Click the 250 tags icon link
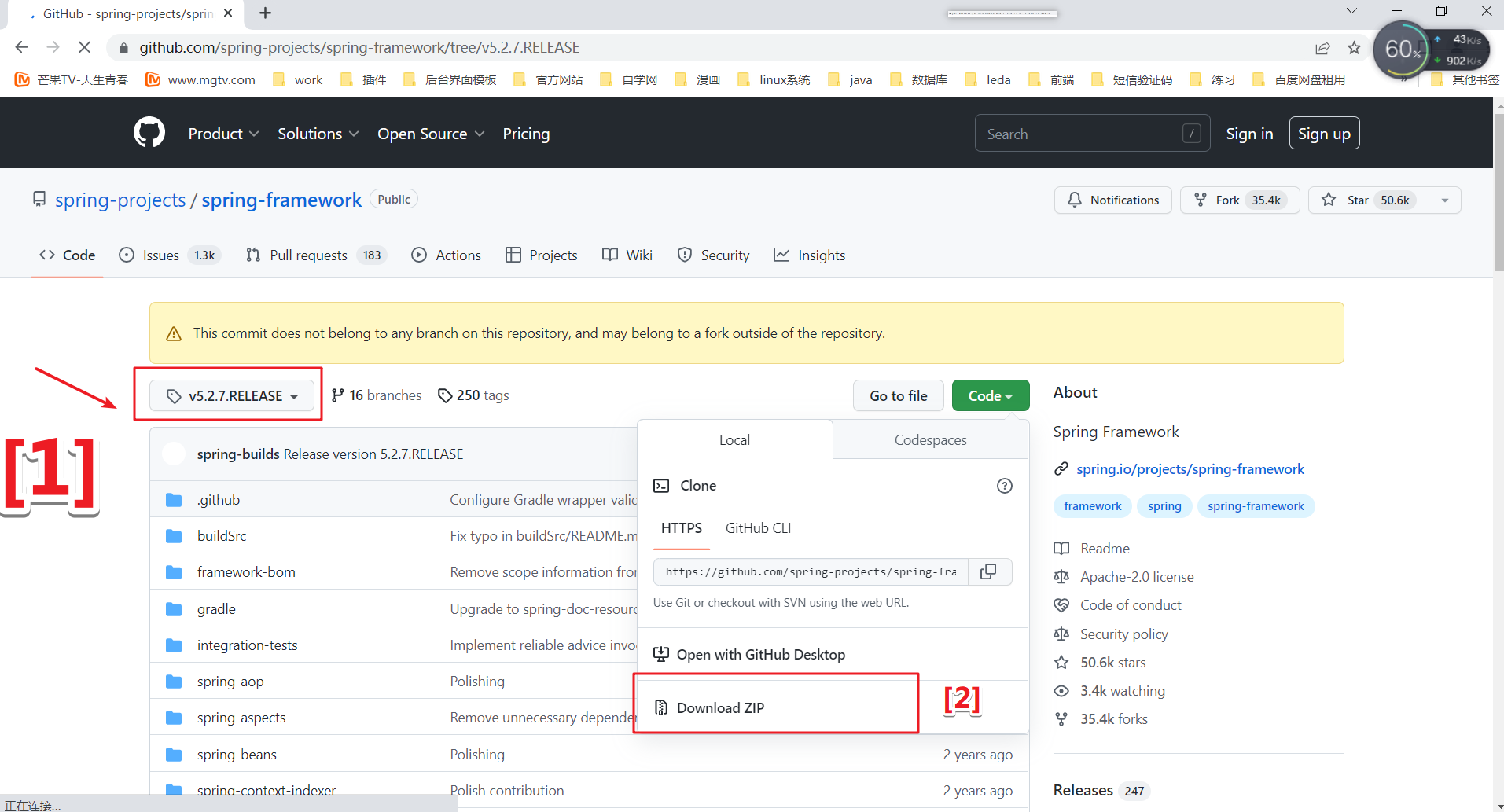1504x812 pixels. pos(473,395)
